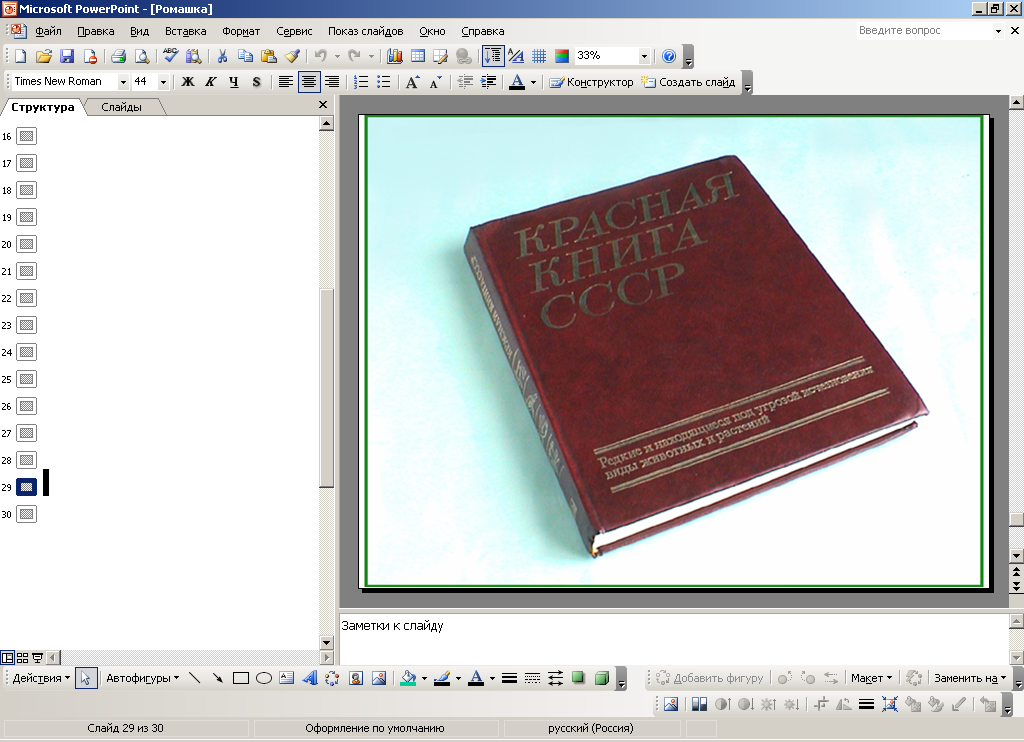
Task: Start slide show from current slide button
Action: (x=37, y=658)
